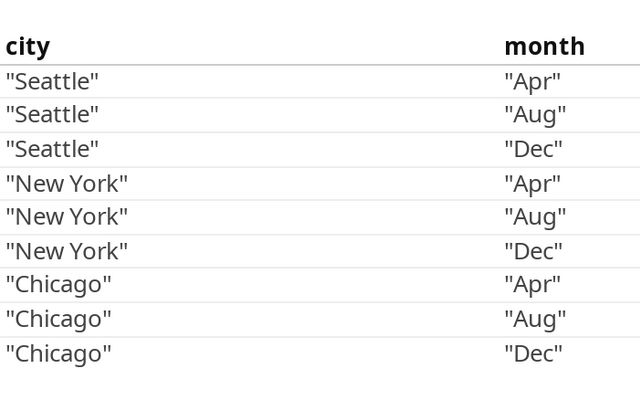The height and width of the screenshot is (400, 640).
Task: Click the month column header
Action: click(544, 47)
